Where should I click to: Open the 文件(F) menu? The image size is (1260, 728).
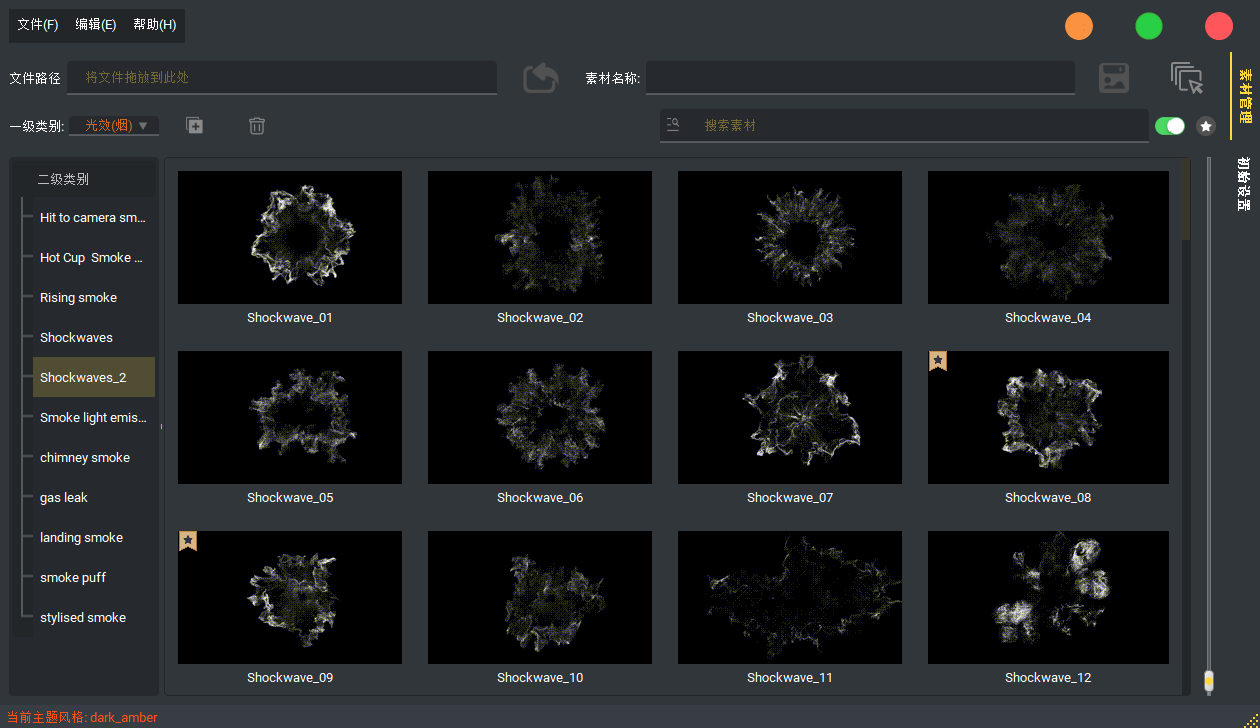(x=38, y=25)
